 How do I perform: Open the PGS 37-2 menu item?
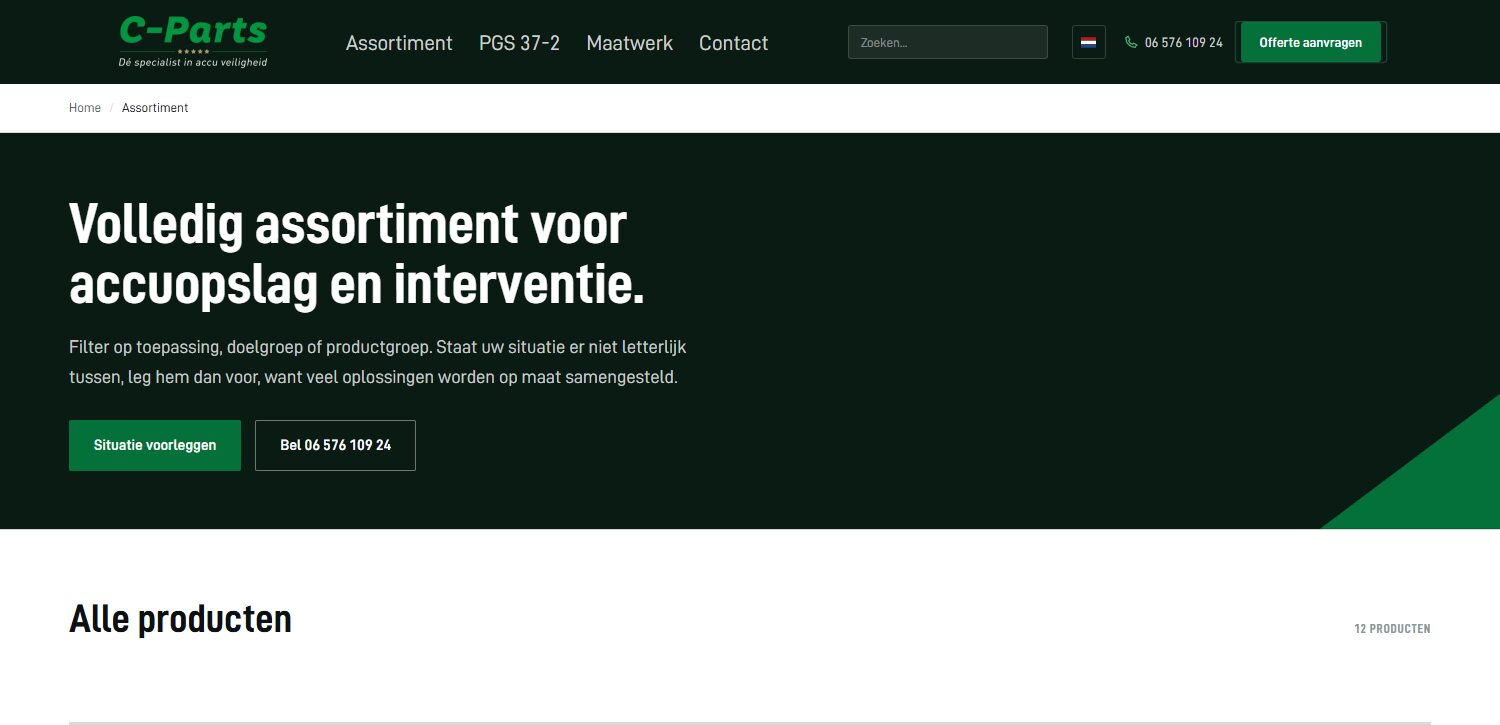[519, 43]
